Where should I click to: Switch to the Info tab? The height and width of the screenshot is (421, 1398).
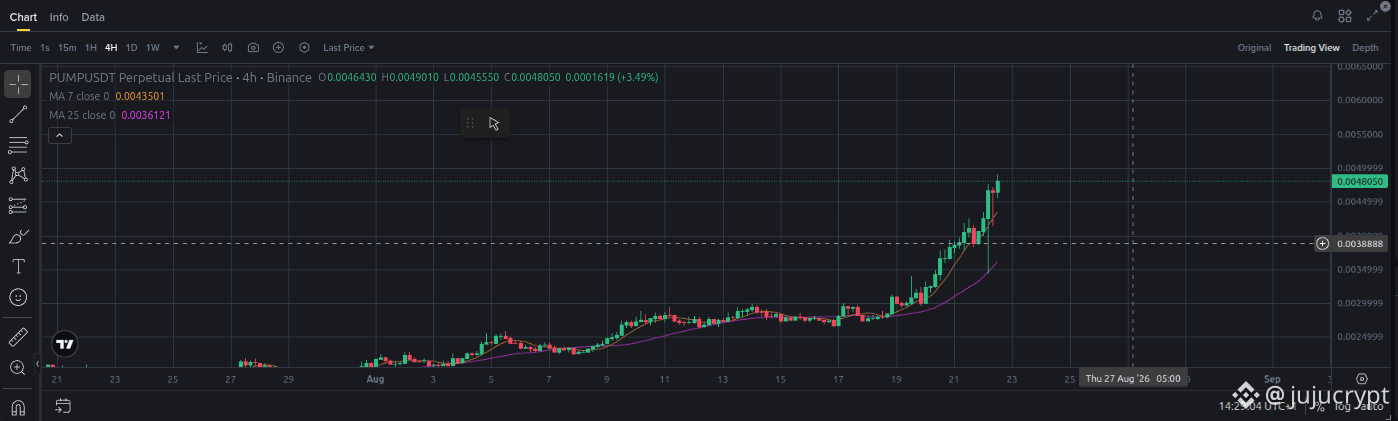59,17
